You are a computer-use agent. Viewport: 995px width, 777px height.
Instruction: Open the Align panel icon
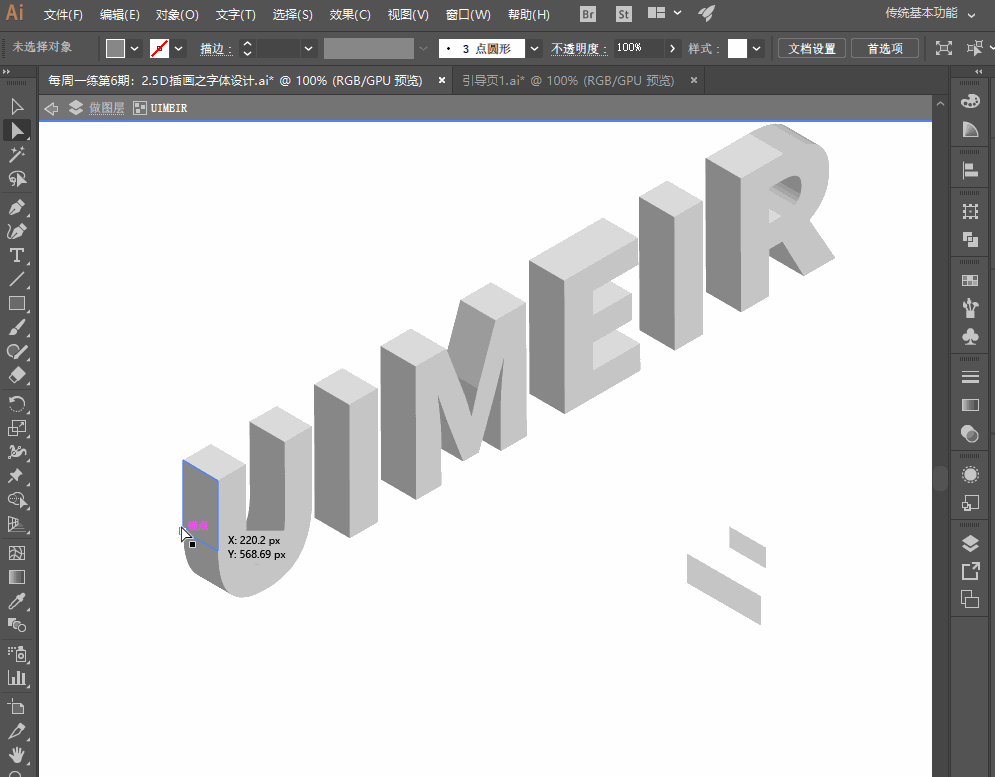[x=970, y=170]
